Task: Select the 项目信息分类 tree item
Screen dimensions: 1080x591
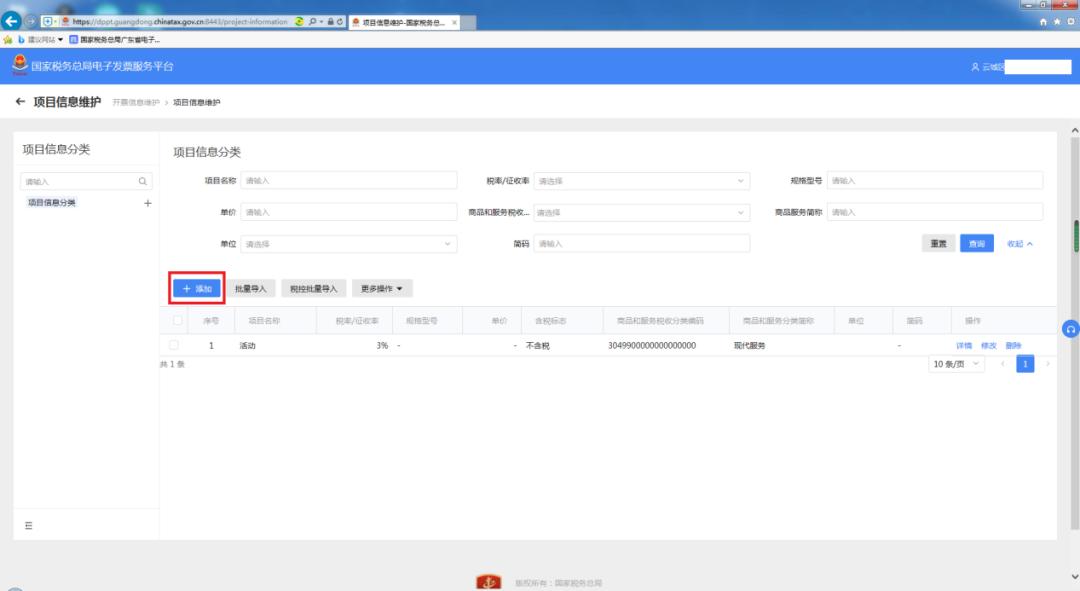Action: (x=52, y=203)
